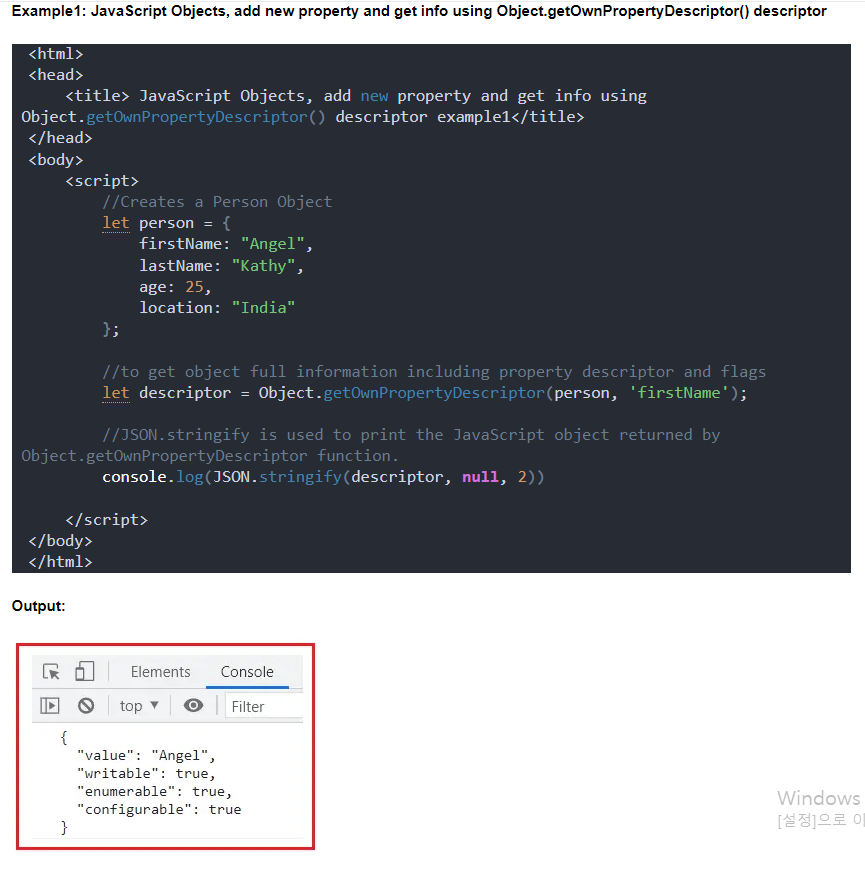Toggle the device toolbar icon

[x=84, y=671]
